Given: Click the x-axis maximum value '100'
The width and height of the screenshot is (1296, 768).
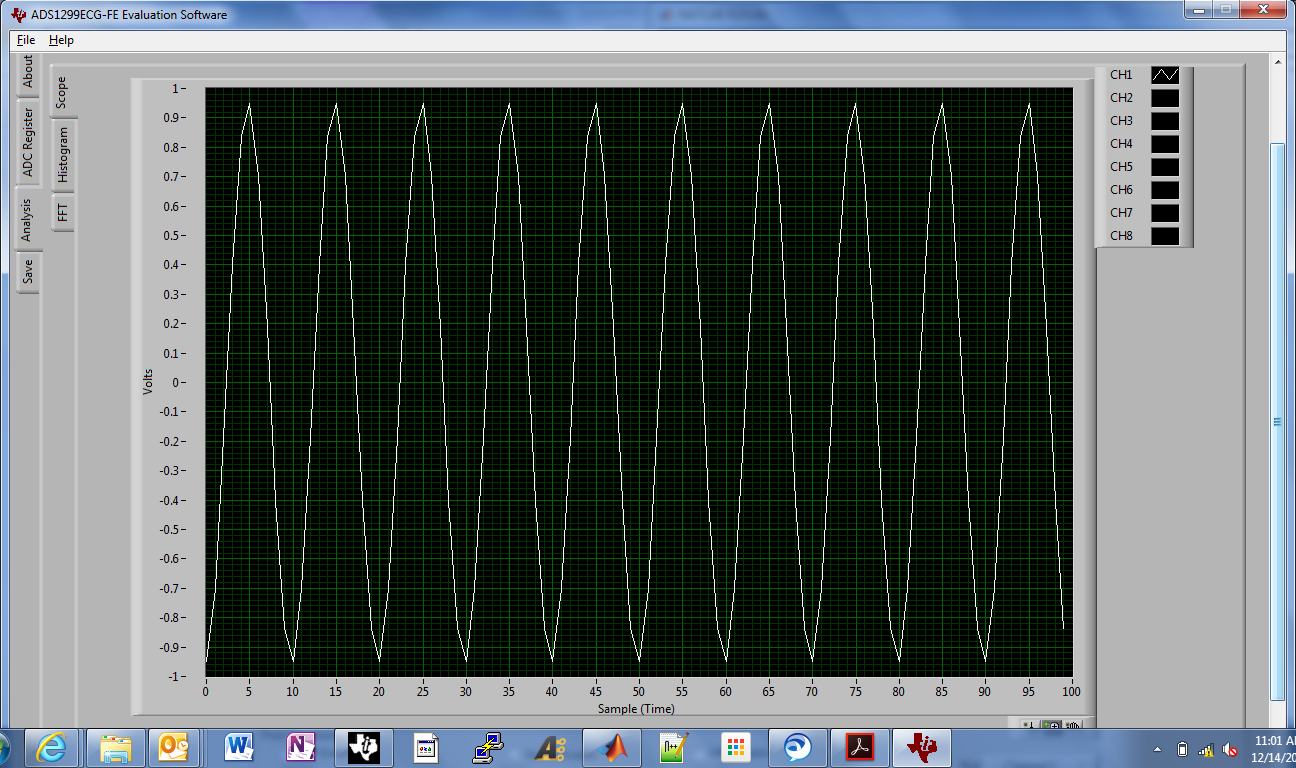Looking at the screenshot, I should click(1072, 692).
